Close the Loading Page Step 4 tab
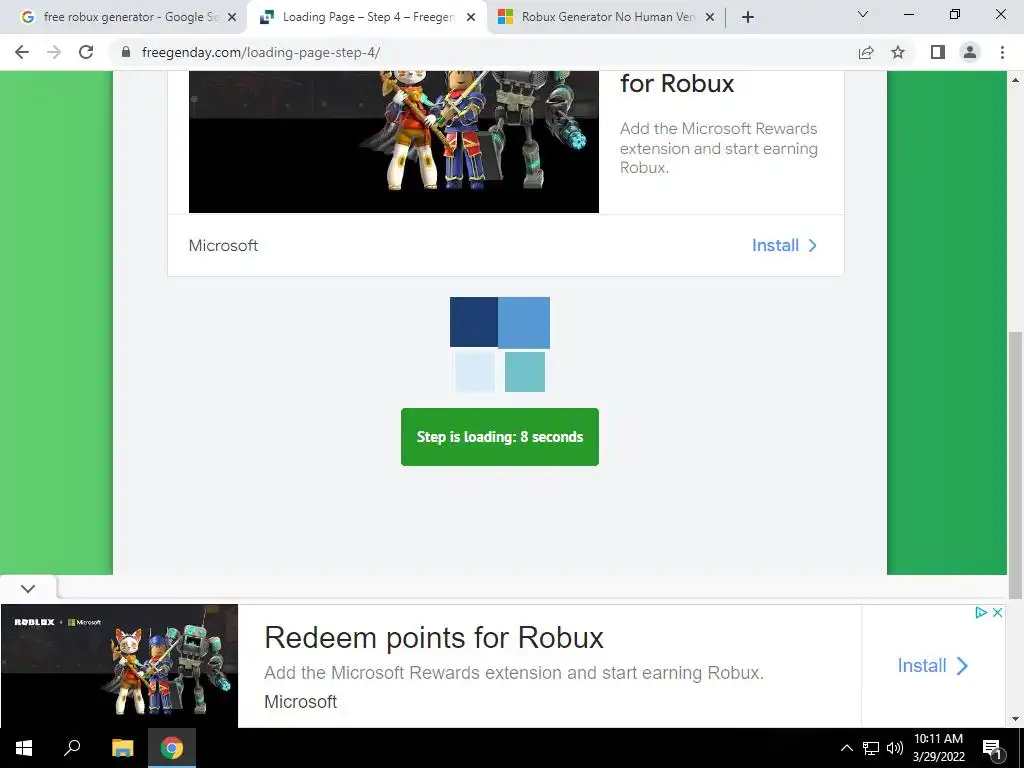This screenshot has height=768, width=1024. pyautogui.click(x=471, y=18)
